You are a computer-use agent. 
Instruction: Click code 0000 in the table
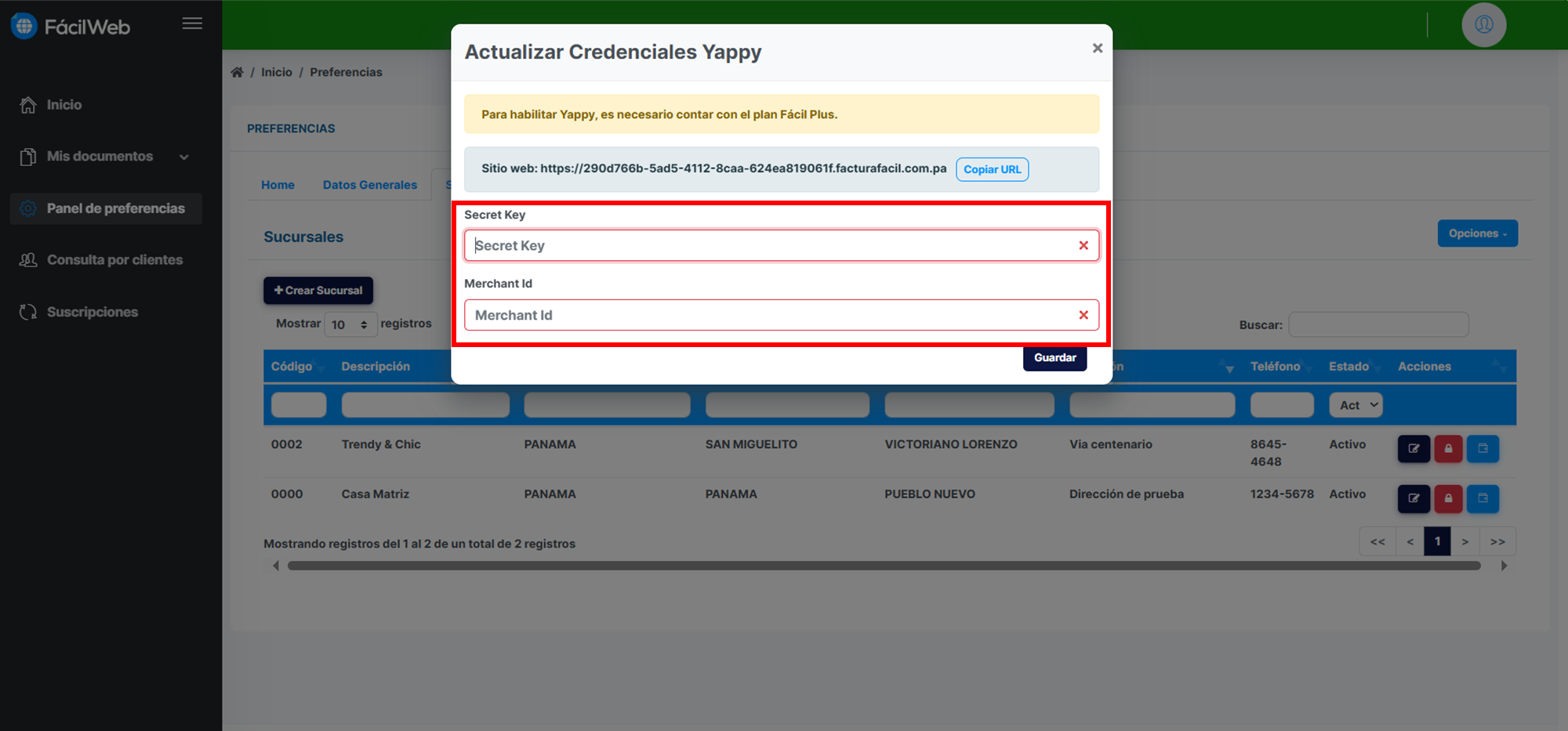[287, 494]
